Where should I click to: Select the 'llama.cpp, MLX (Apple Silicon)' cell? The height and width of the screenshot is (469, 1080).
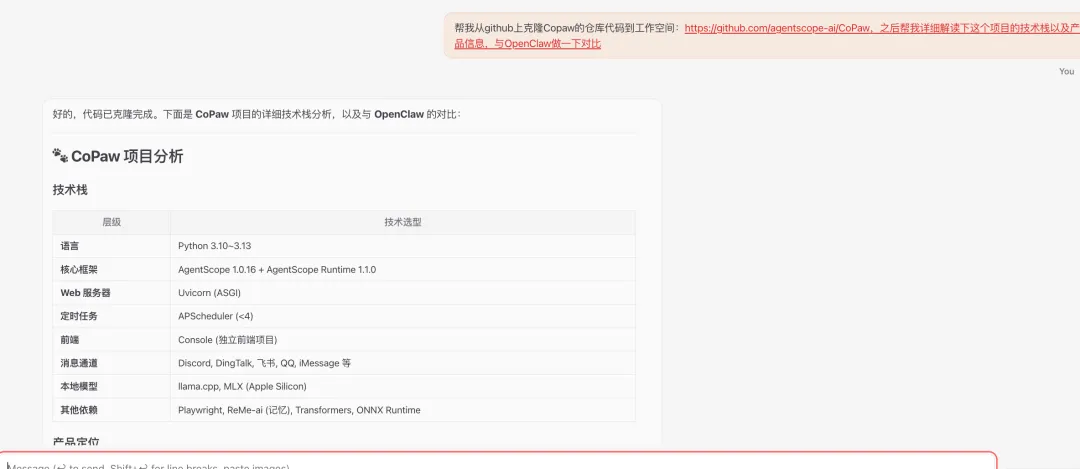click(x=403, y=386)
